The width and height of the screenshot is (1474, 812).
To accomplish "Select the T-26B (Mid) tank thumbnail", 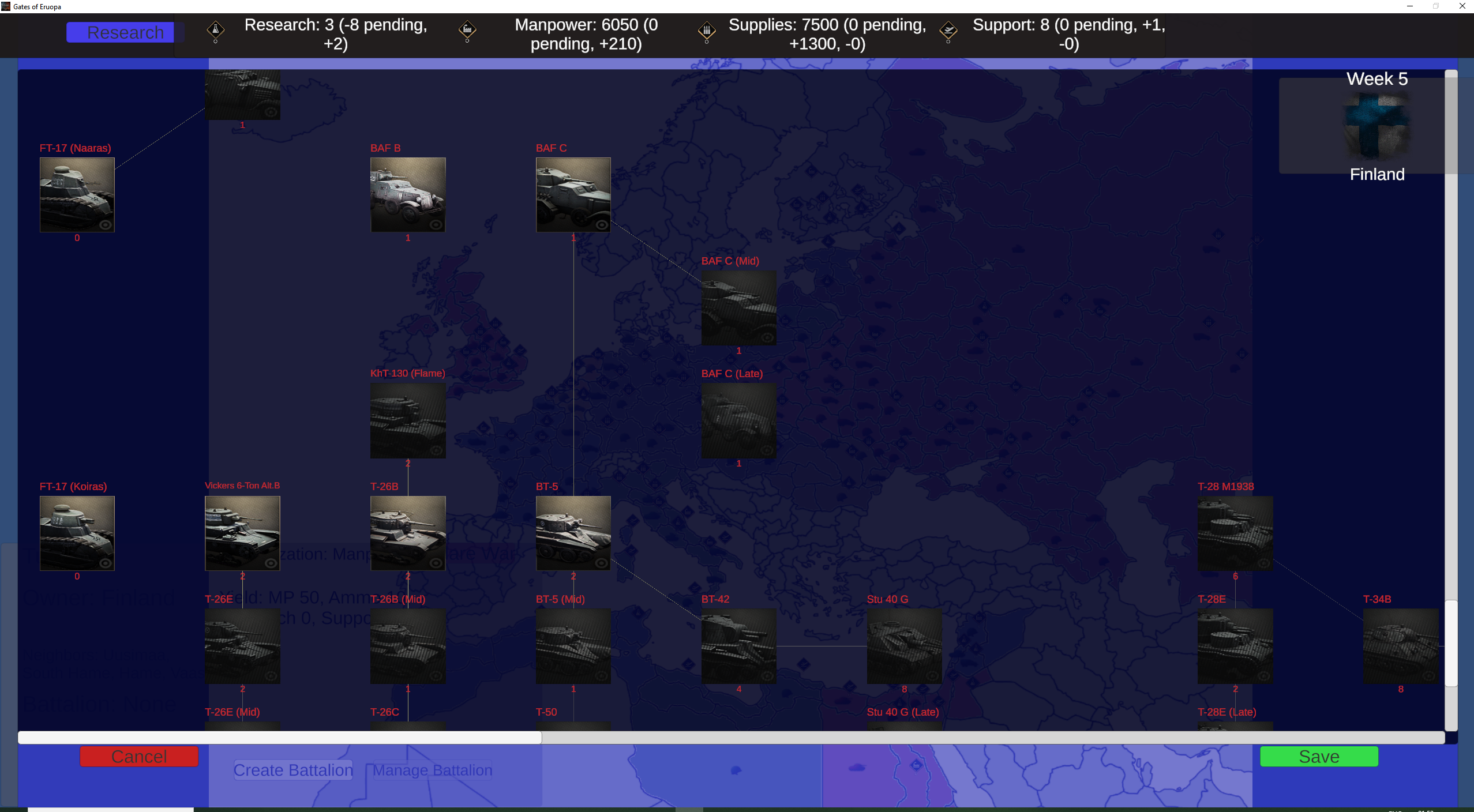I will pos(408,646).
